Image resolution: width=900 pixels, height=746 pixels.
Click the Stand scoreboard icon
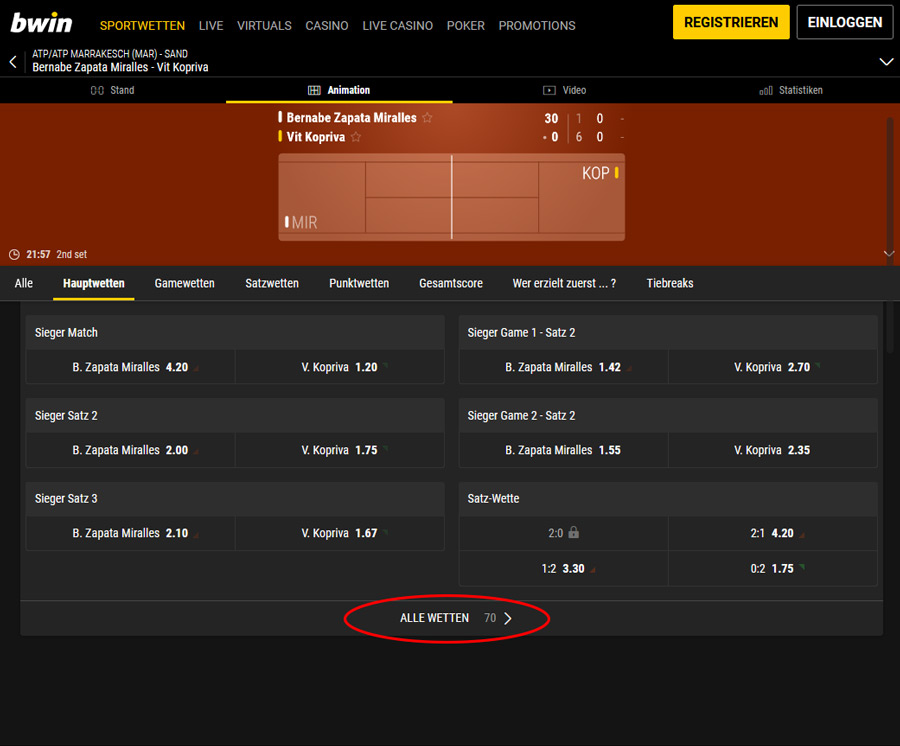point(97,90)
